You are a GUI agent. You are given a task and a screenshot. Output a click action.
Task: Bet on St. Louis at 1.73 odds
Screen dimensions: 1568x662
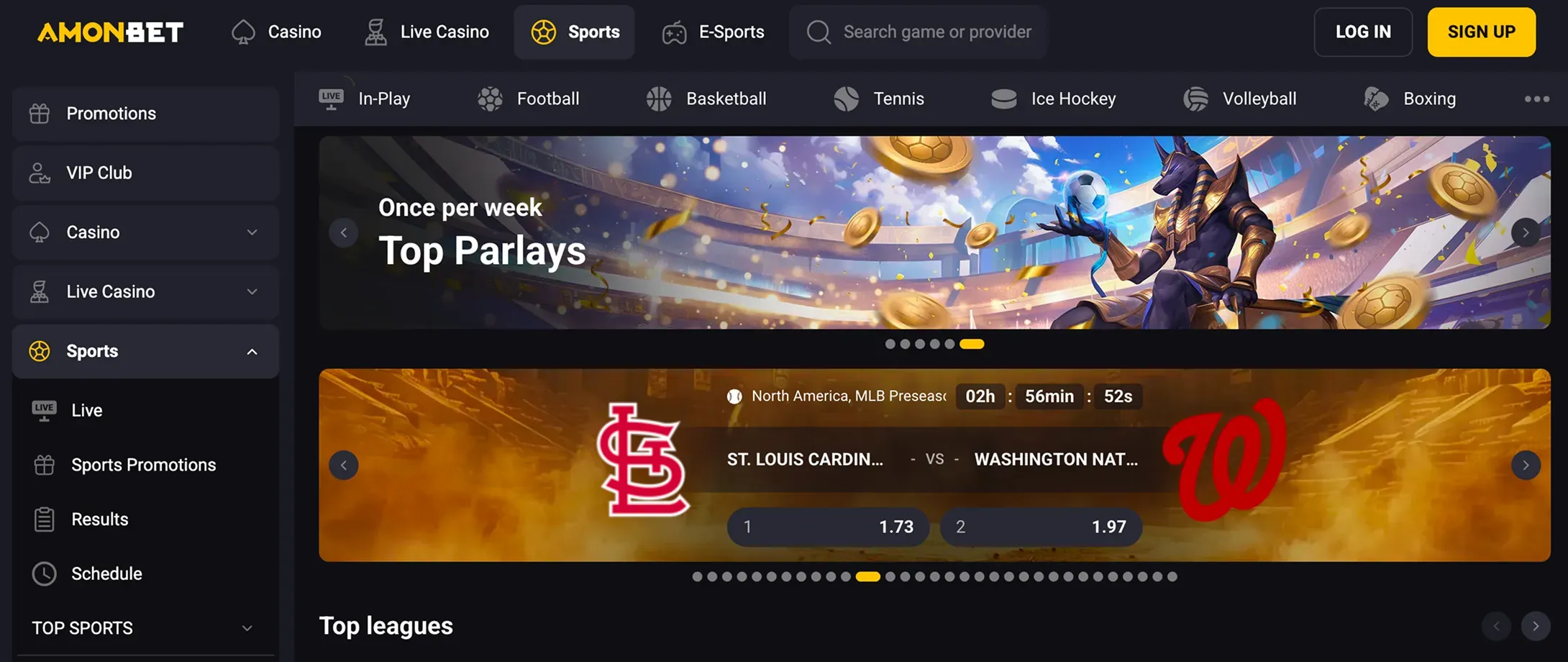point(828,527)
